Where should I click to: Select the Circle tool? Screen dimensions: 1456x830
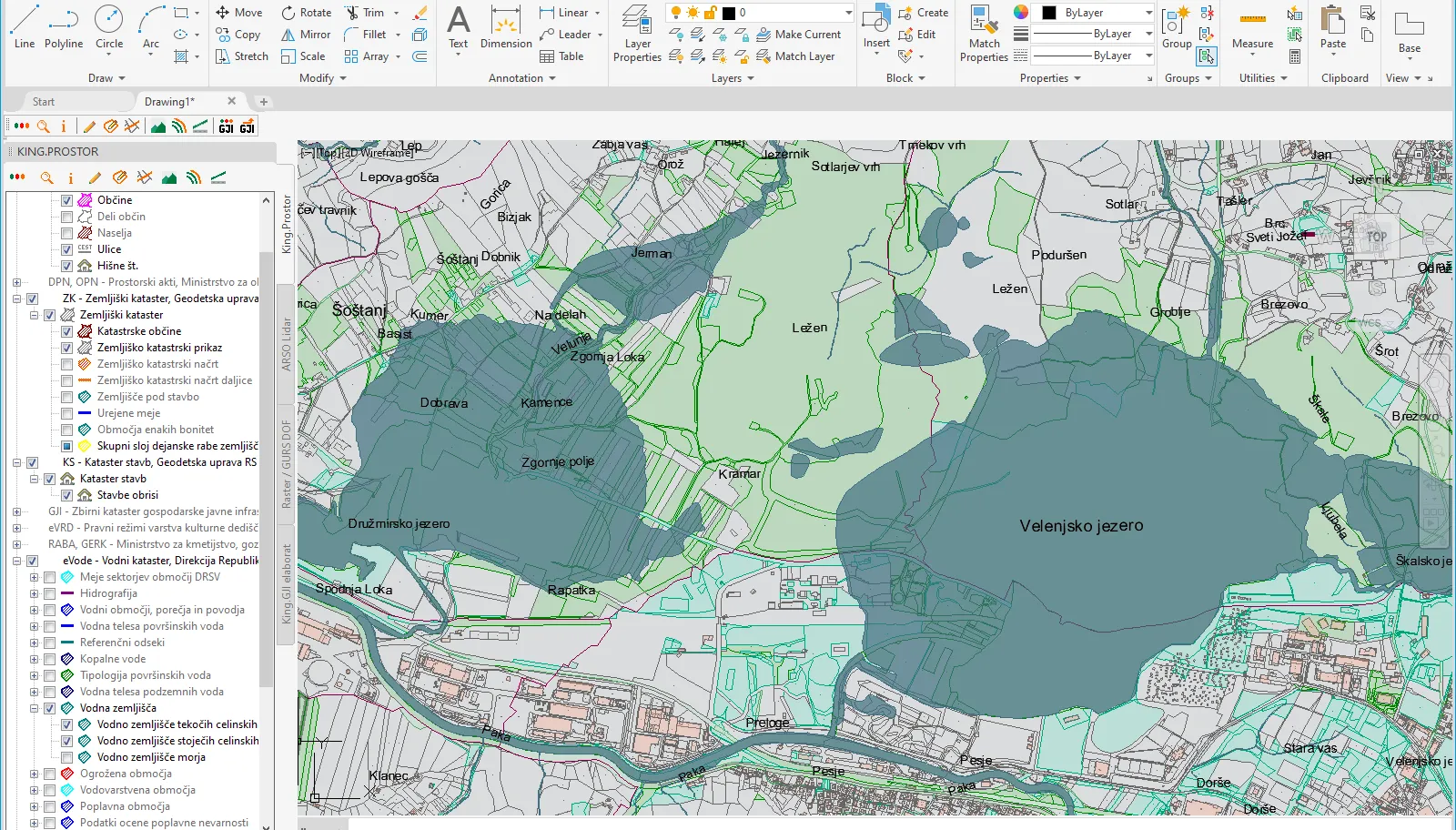(109, 26)
